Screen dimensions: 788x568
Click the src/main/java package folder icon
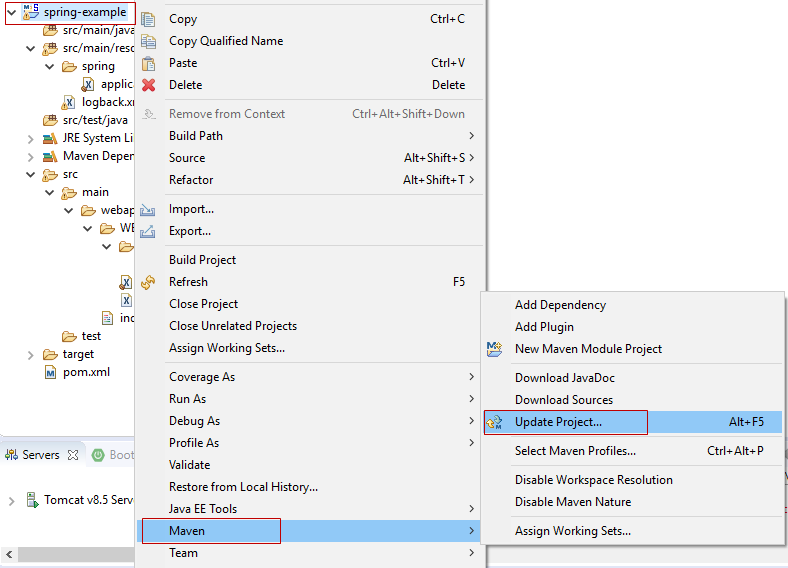click(x=50, y=30)
